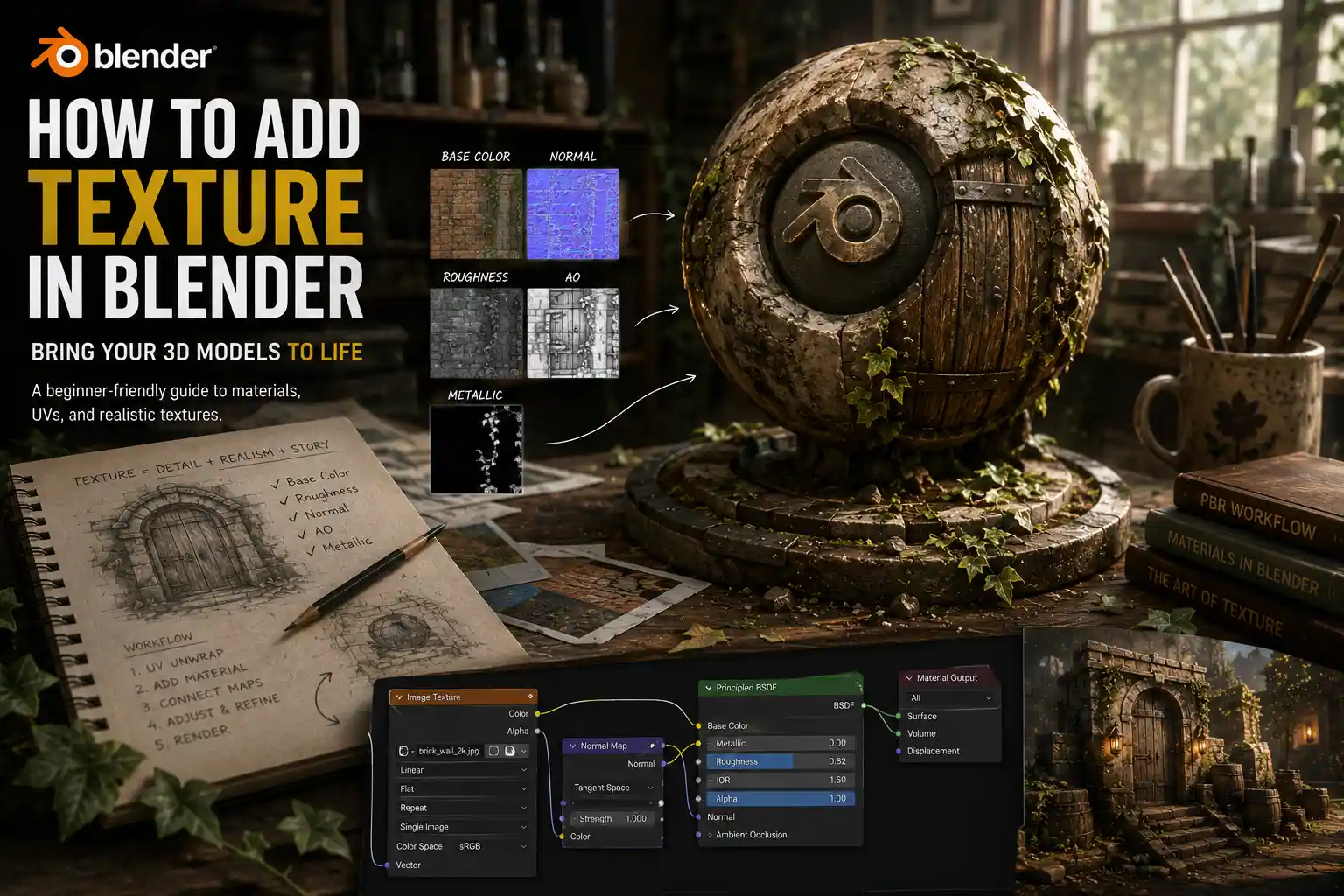The width and height of the screenshot is (1344, 896).
Task: Click the "Principled BSDF" node title
Action: [746, 688]
